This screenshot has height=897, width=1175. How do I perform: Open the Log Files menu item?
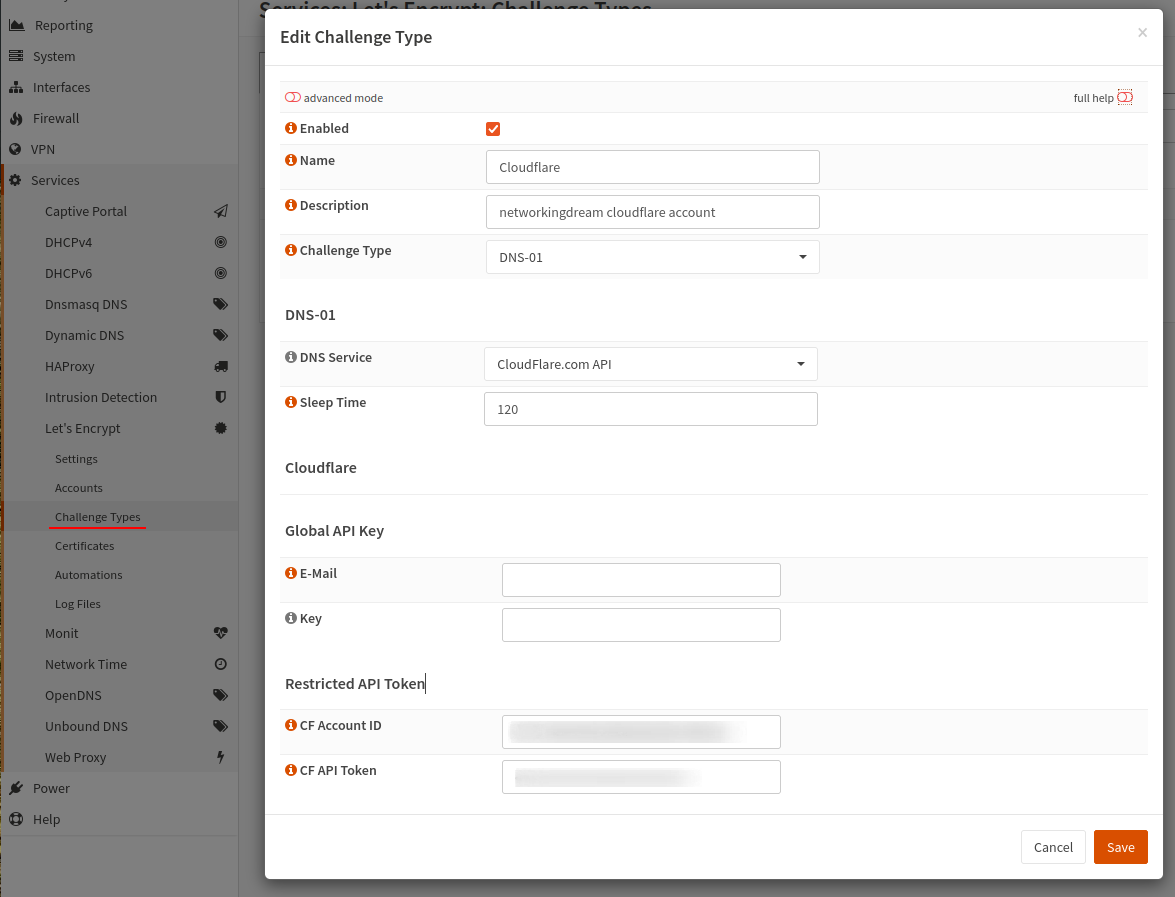pos(77,604)
